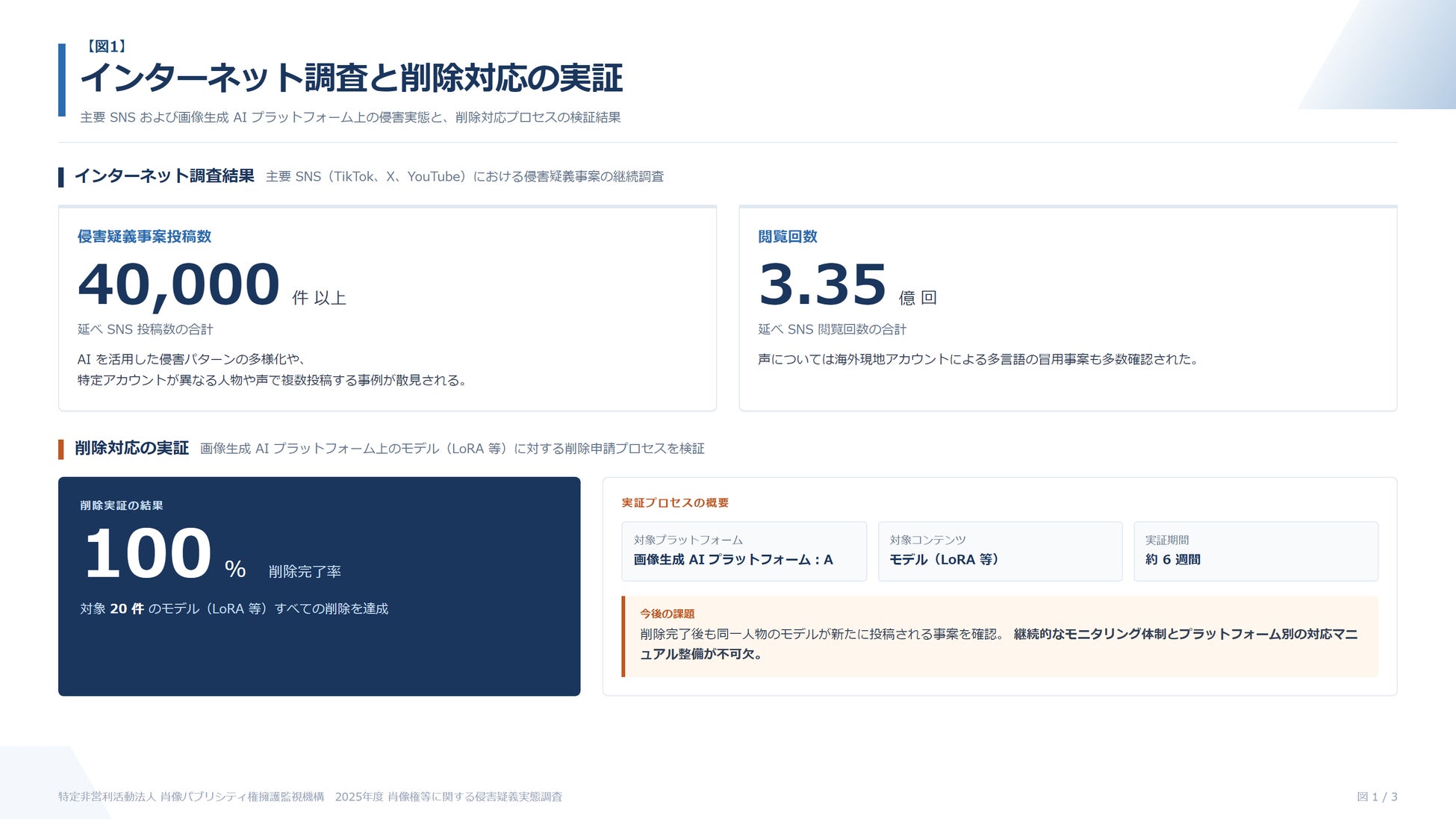Click the card label 侵害疑義事案投稿数
This screenshot has width=1456, height=819.
tap(144, 237)
